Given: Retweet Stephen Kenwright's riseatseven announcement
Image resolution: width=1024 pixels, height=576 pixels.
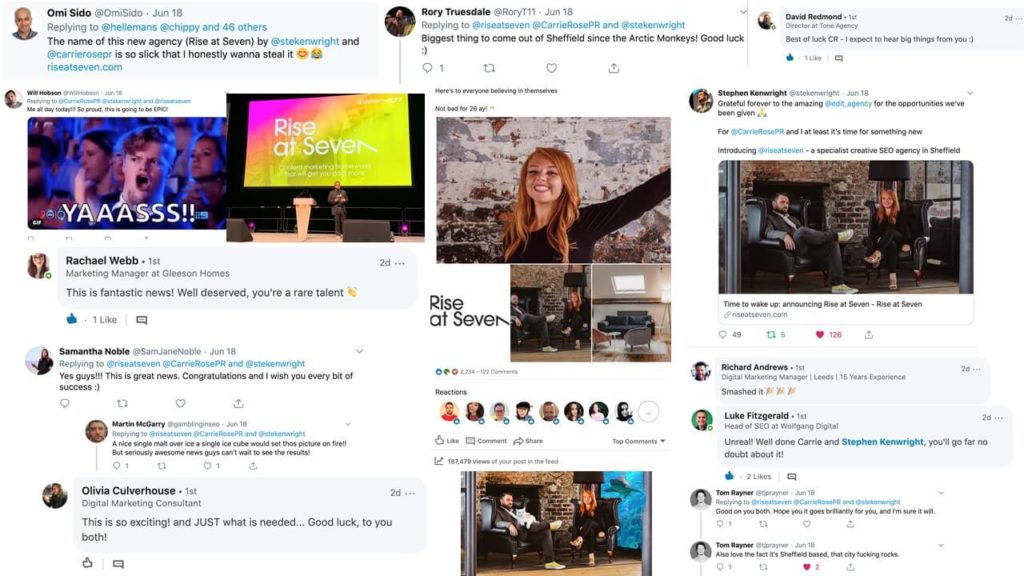Looking at the screenshot, I should coord(771,334).
